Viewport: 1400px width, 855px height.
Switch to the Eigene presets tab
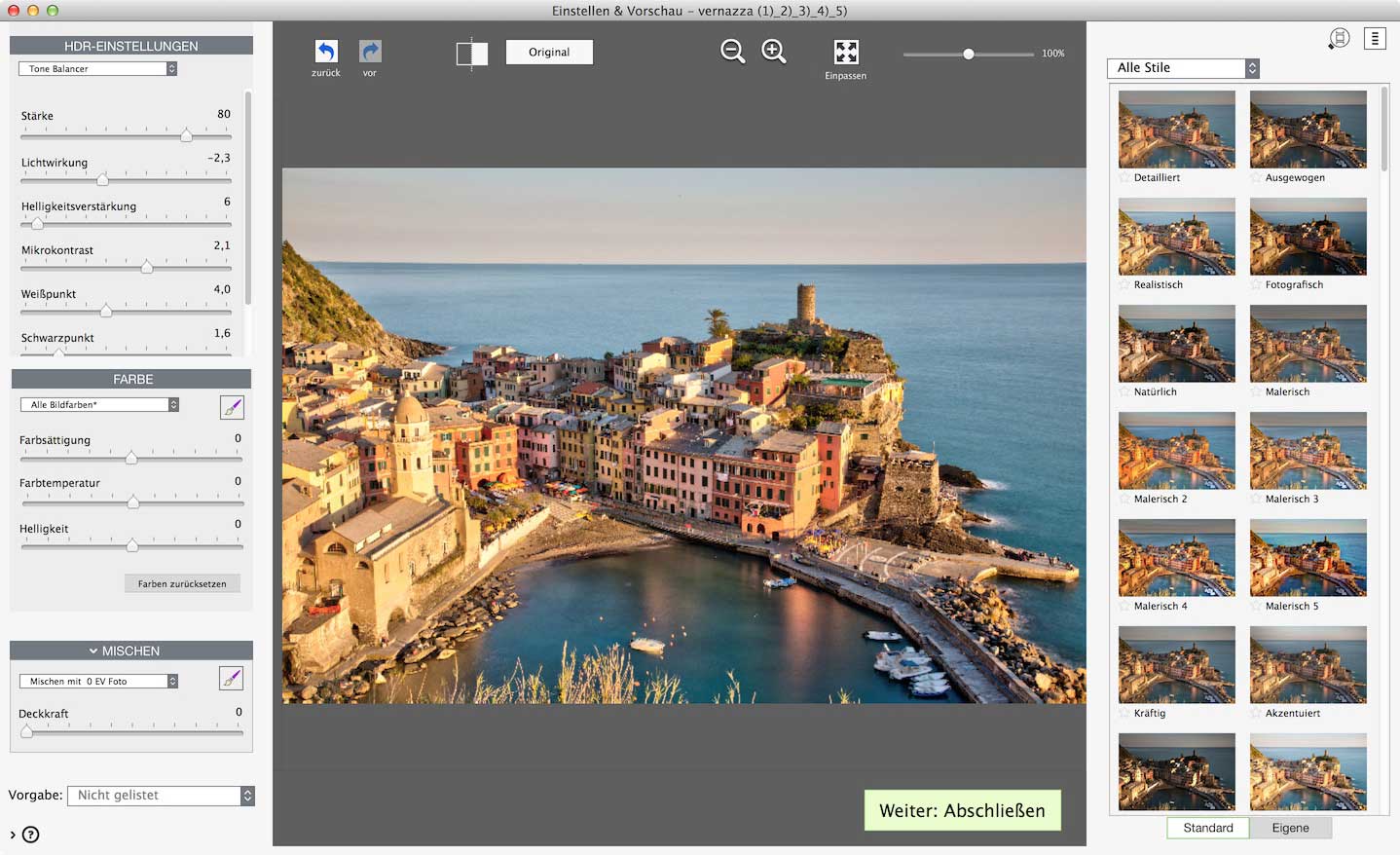click(1290, 828)
